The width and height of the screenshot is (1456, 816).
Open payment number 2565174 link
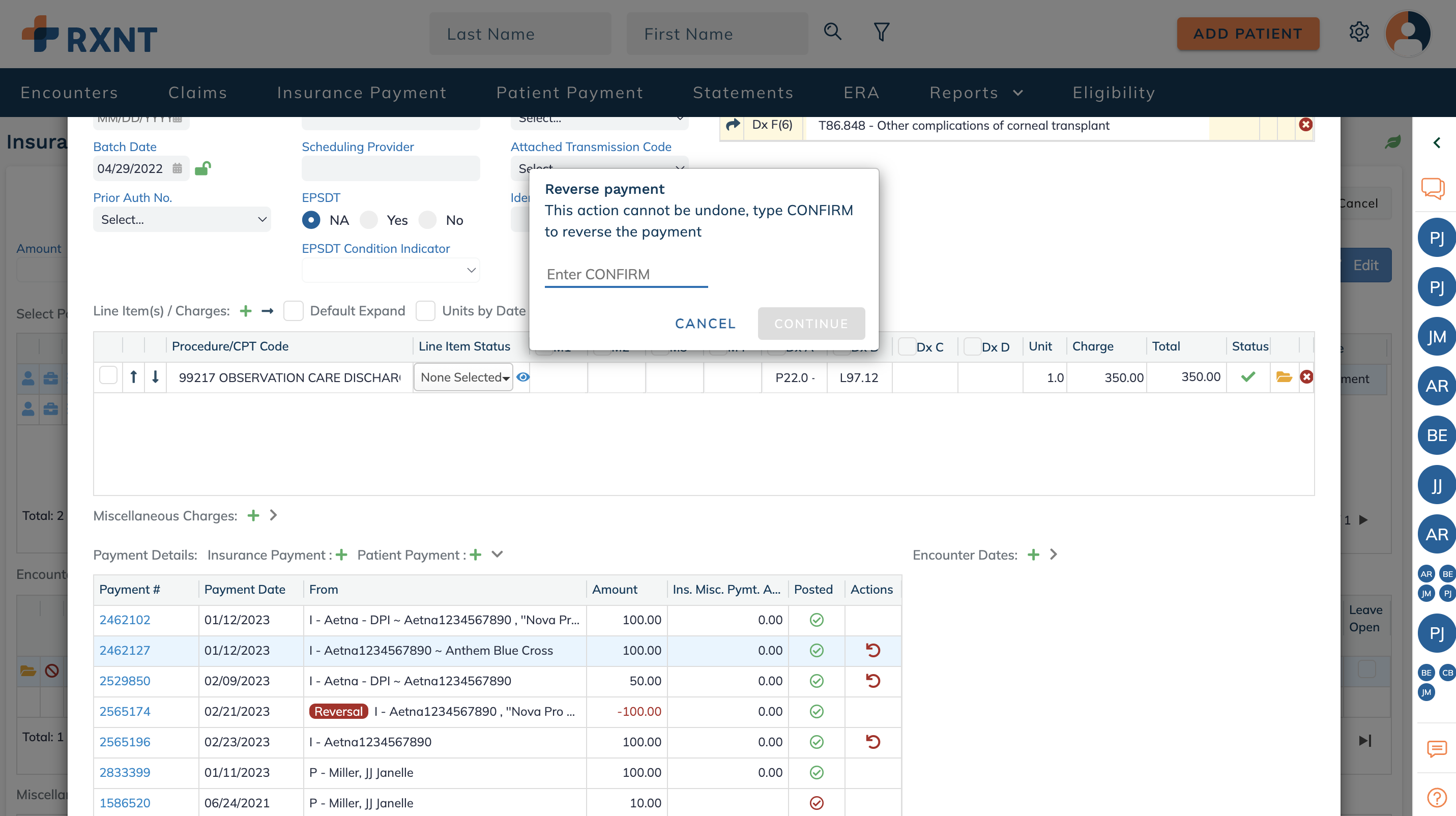pos(125,712)
